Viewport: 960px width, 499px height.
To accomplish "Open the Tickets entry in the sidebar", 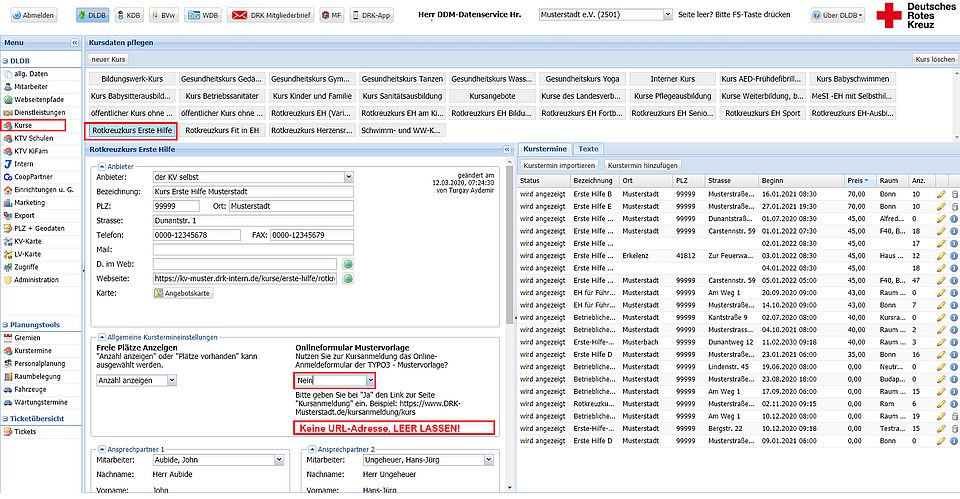I will [x=25, y=431].
